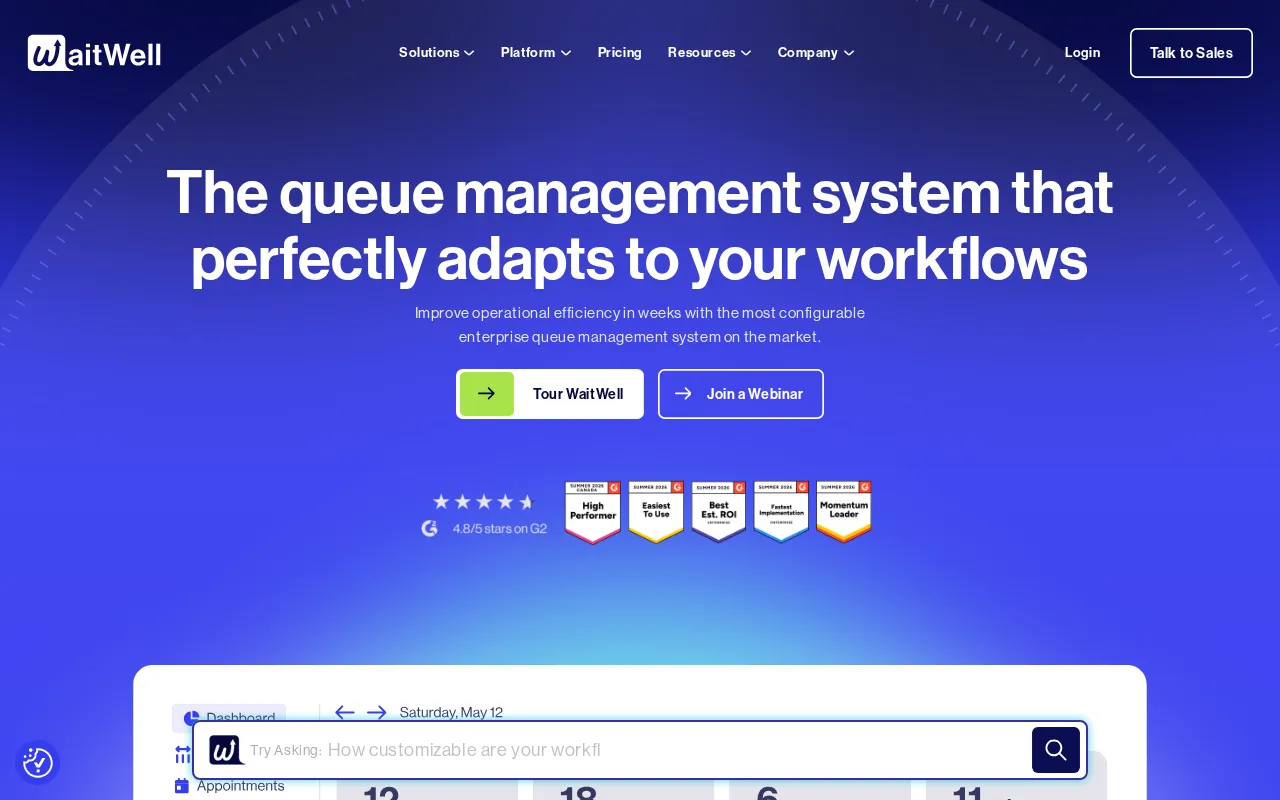Click the Fastest Implementation badge
1280x800 pixels.
click(x=781, y=512)
